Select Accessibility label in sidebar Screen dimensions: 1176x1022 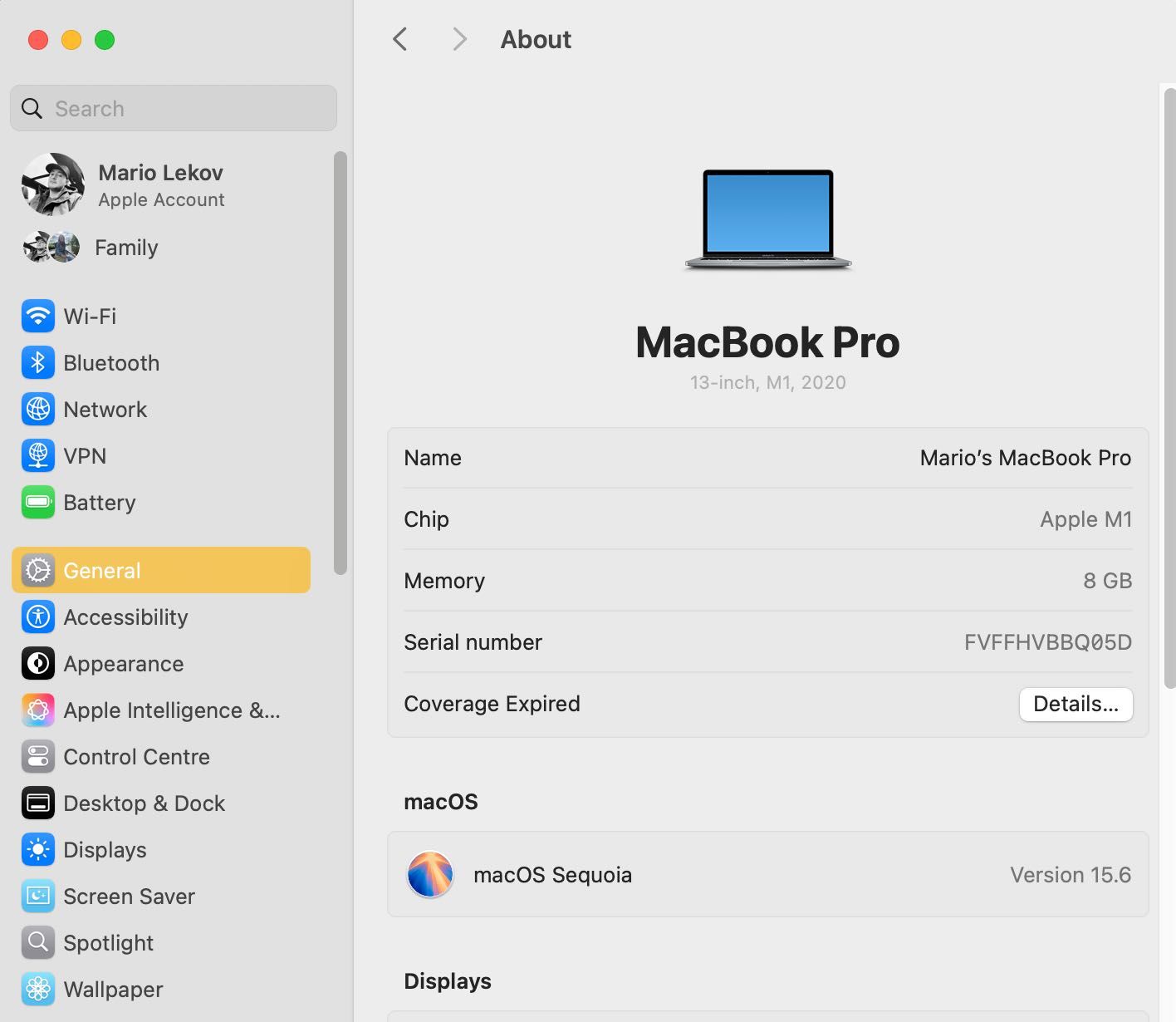pos(125,617)
